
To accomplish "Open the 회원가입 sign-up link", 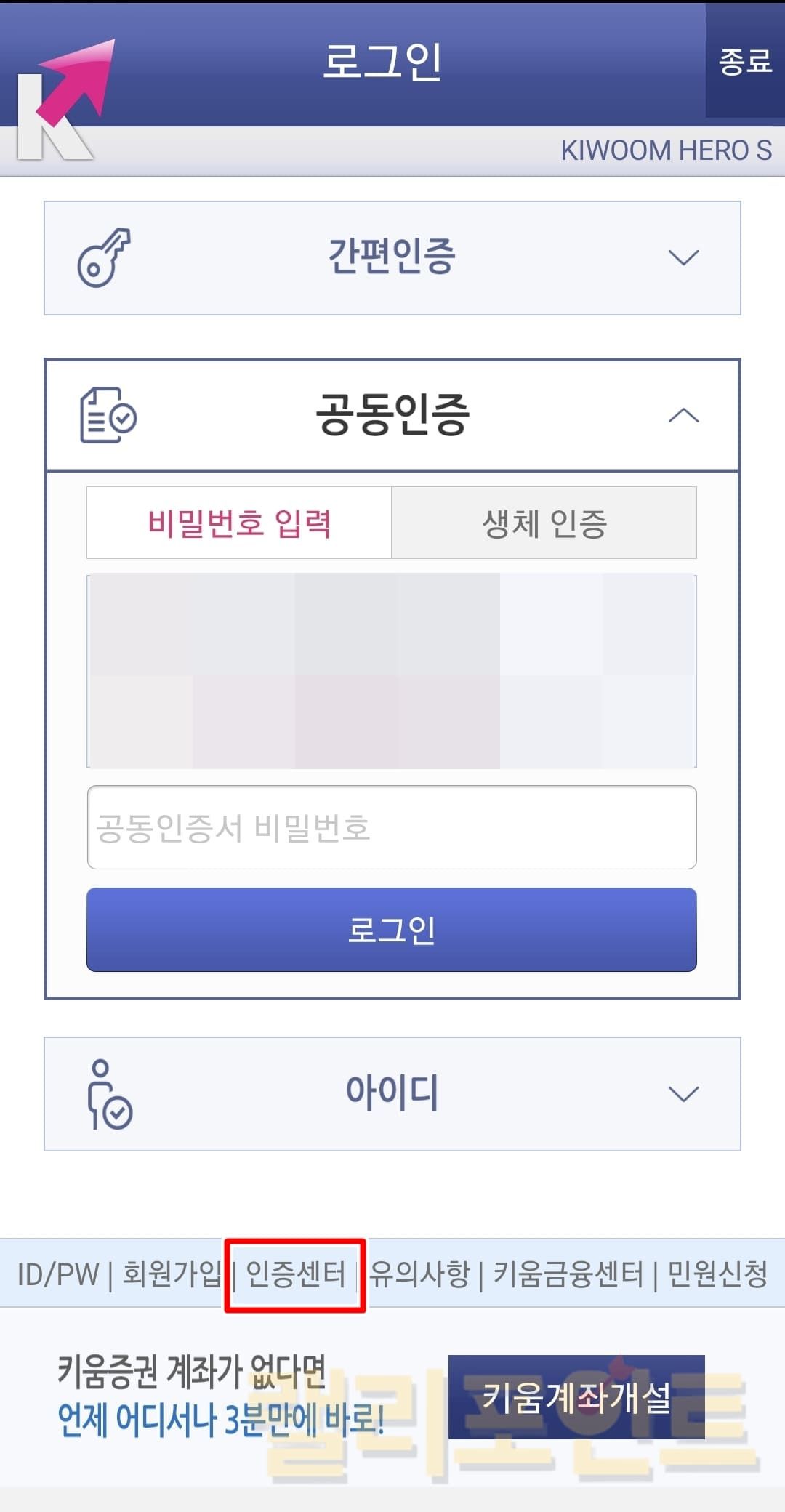I will [x=172, y=1274].
